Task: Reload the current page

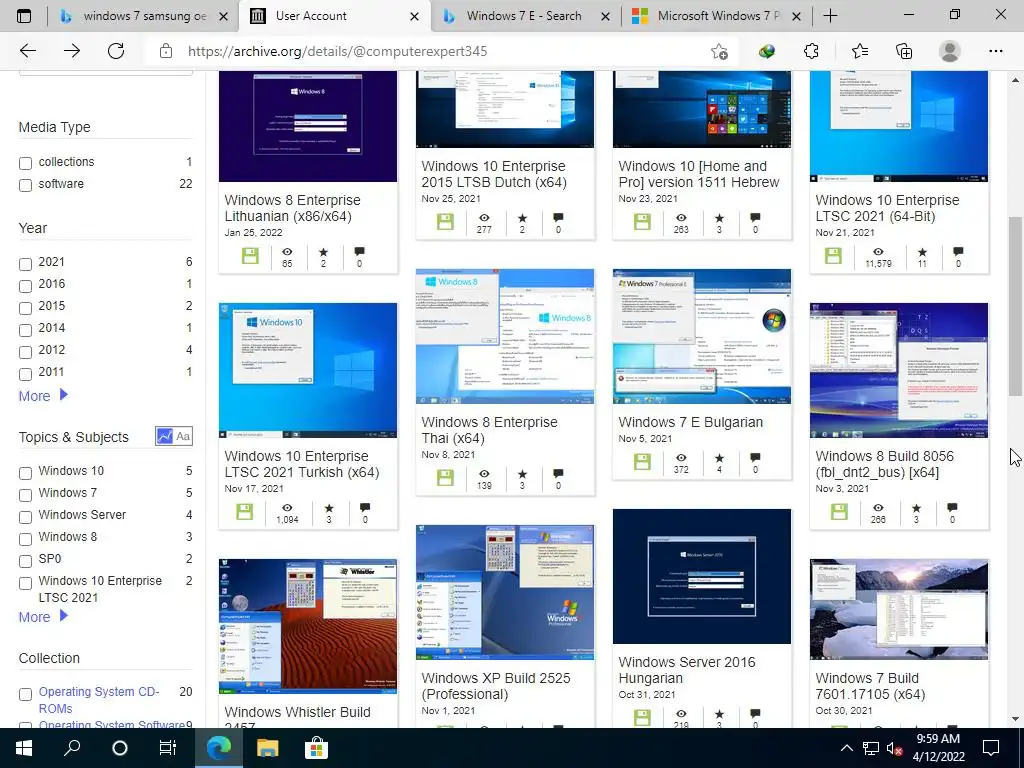Action: click(x=116, y=51)
